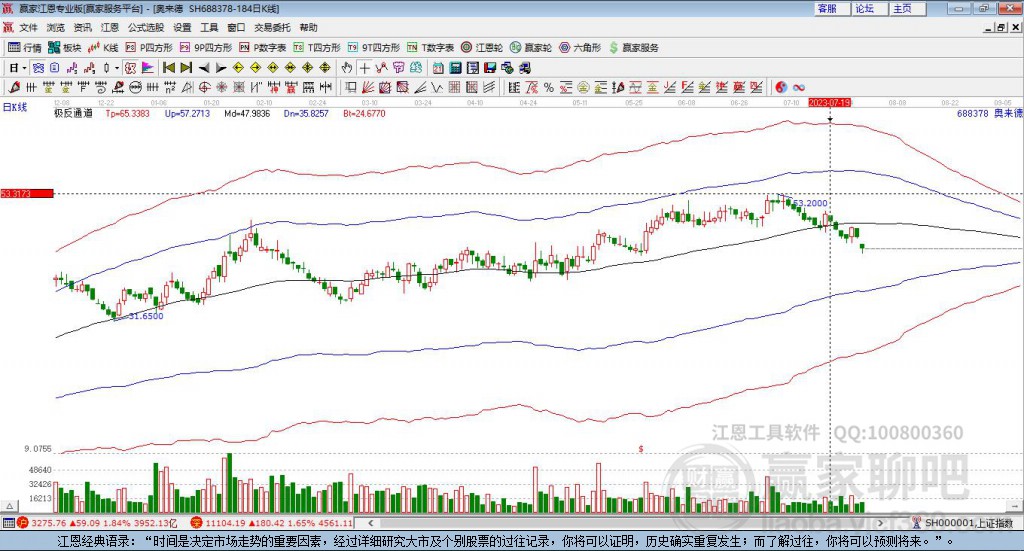The image size is (1024, 551).
Task: Click the yellow diamond with left arrow
Action: tap(238, 68)
